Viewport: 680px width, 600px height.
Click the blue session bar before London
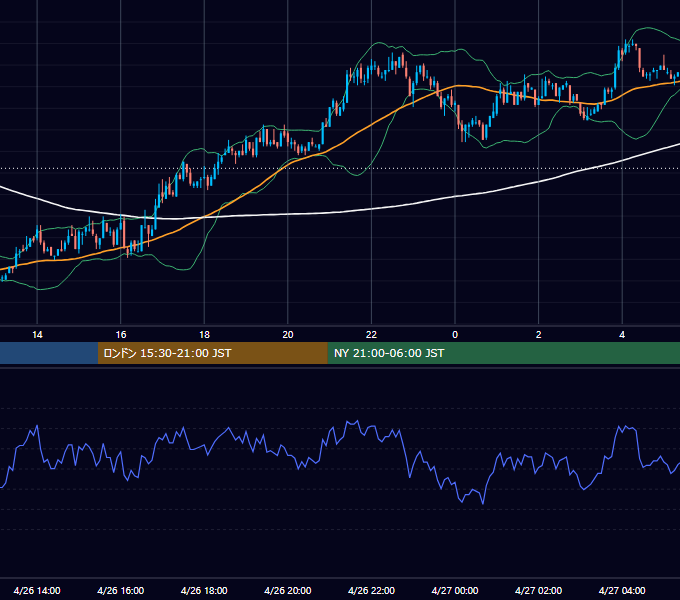49,353
